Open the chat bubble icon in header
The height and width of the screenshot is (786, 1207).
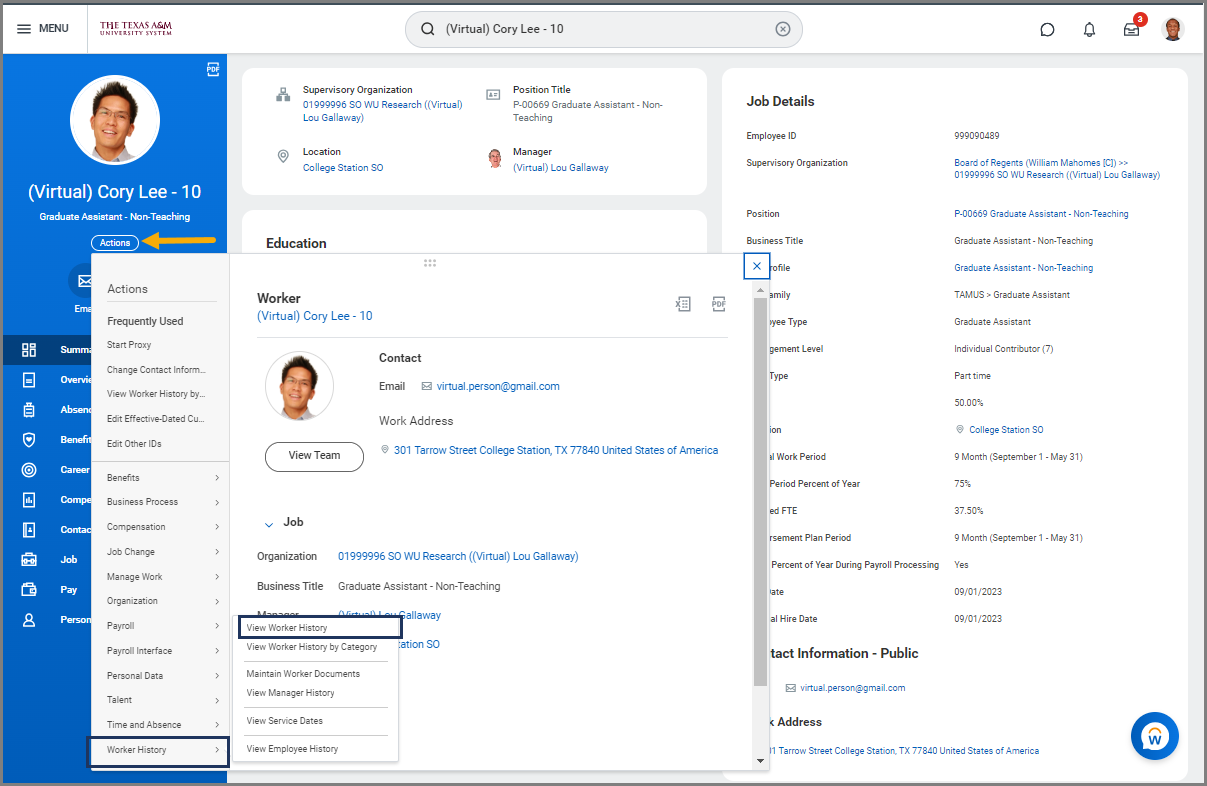coord(1047,29)
